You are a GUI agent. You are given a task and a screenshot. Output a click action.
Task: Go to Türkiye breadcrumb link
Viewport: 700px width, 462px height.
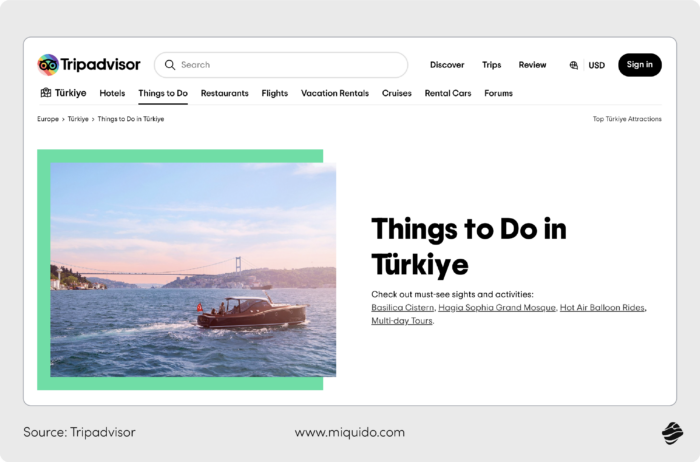click(78, 119)
